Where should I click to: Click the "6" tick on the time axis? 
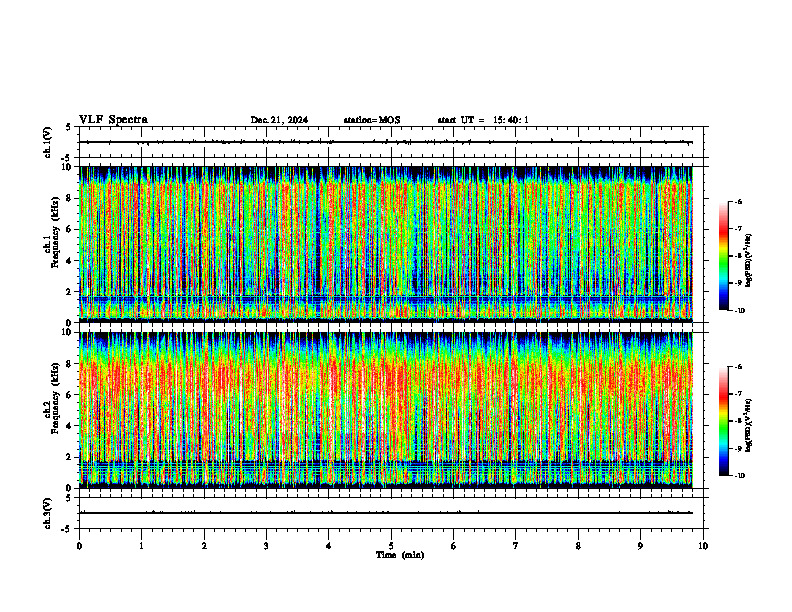click(x=454, y=546)
